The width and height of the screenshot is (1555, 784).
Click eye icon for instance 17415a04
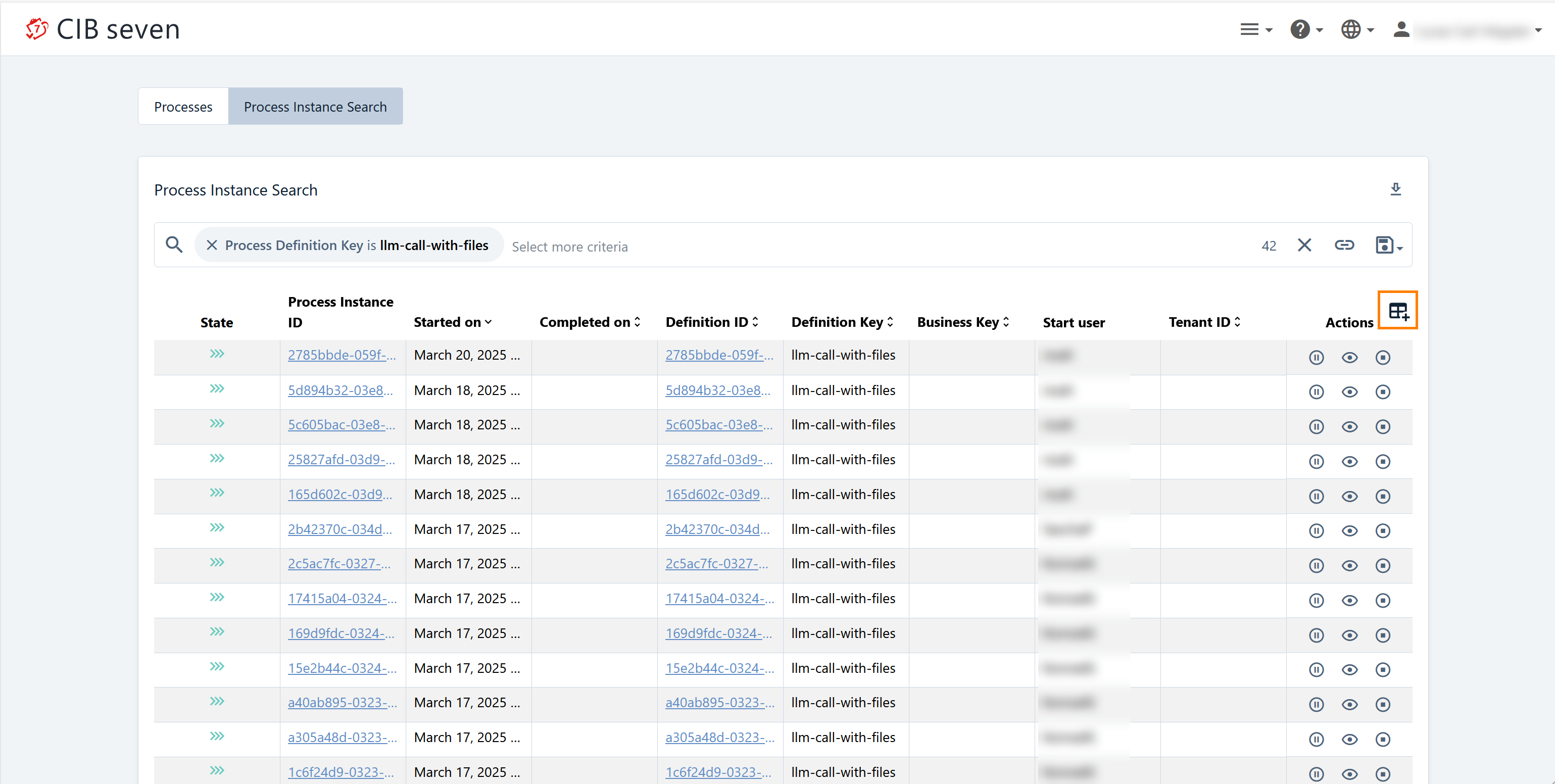click(x=1349, y=601)
